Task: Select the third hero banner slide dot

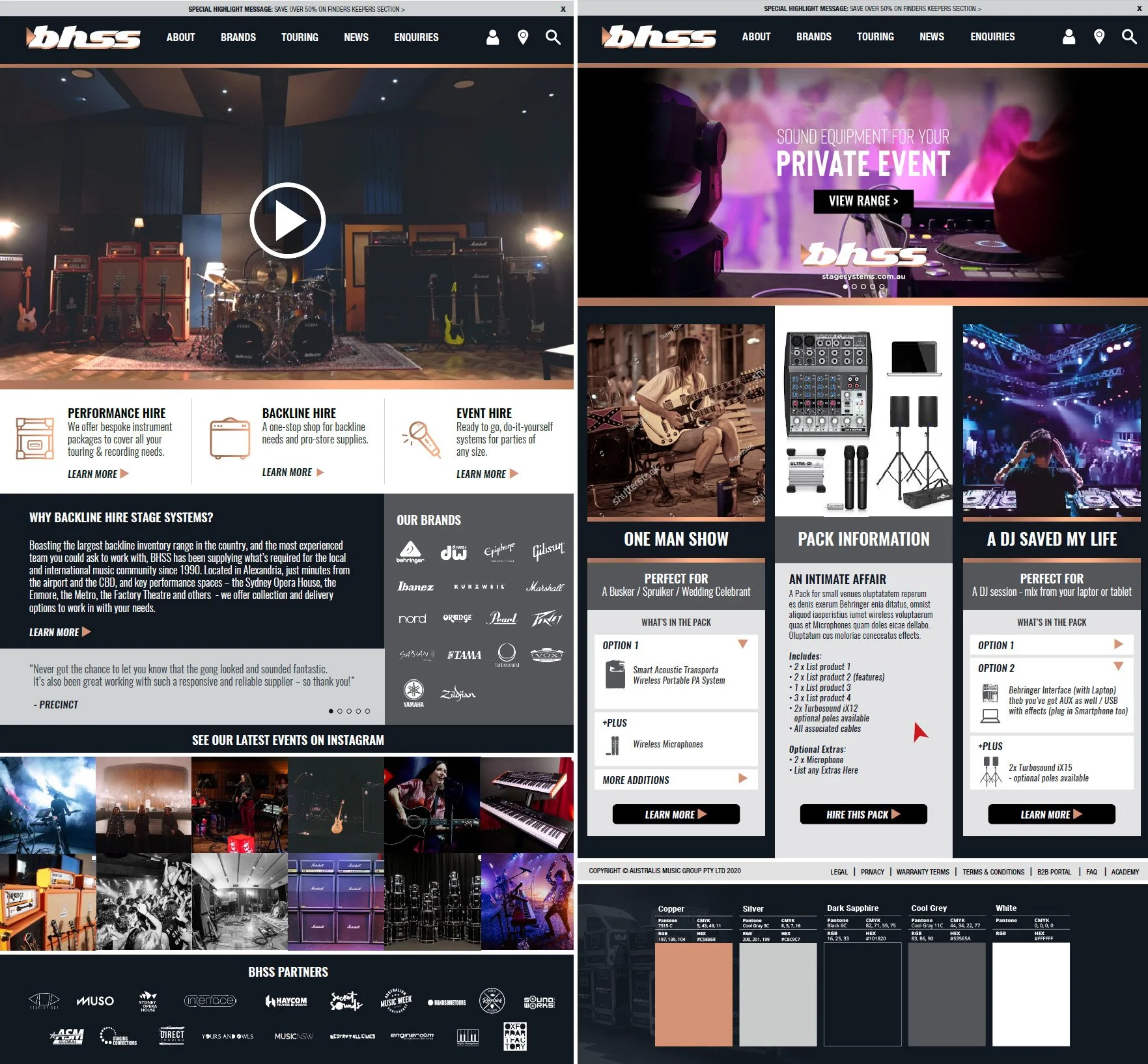Action: pyautogui.click(x=863, y=287)
